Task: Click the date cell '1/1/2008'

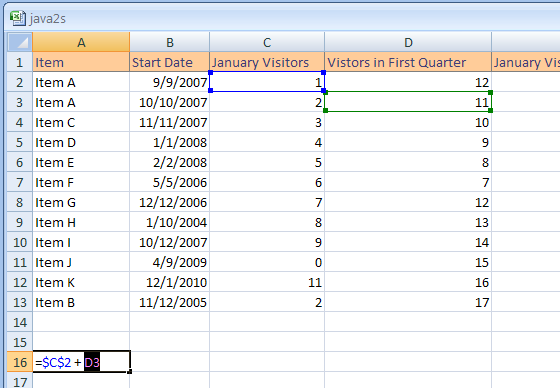Action: [170, 143]
